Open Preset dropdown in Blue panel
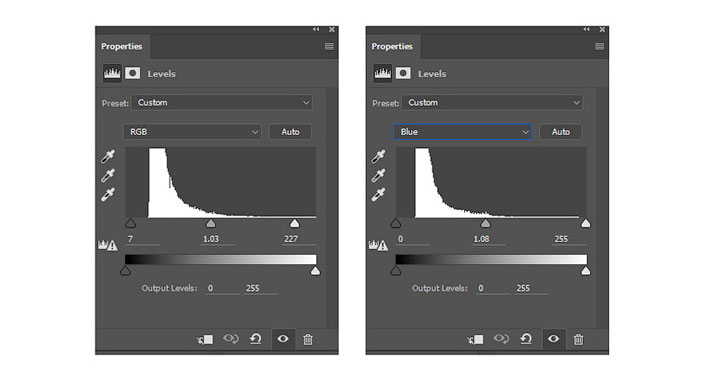This screenshot has width=725, height=380. click(492, 103)
